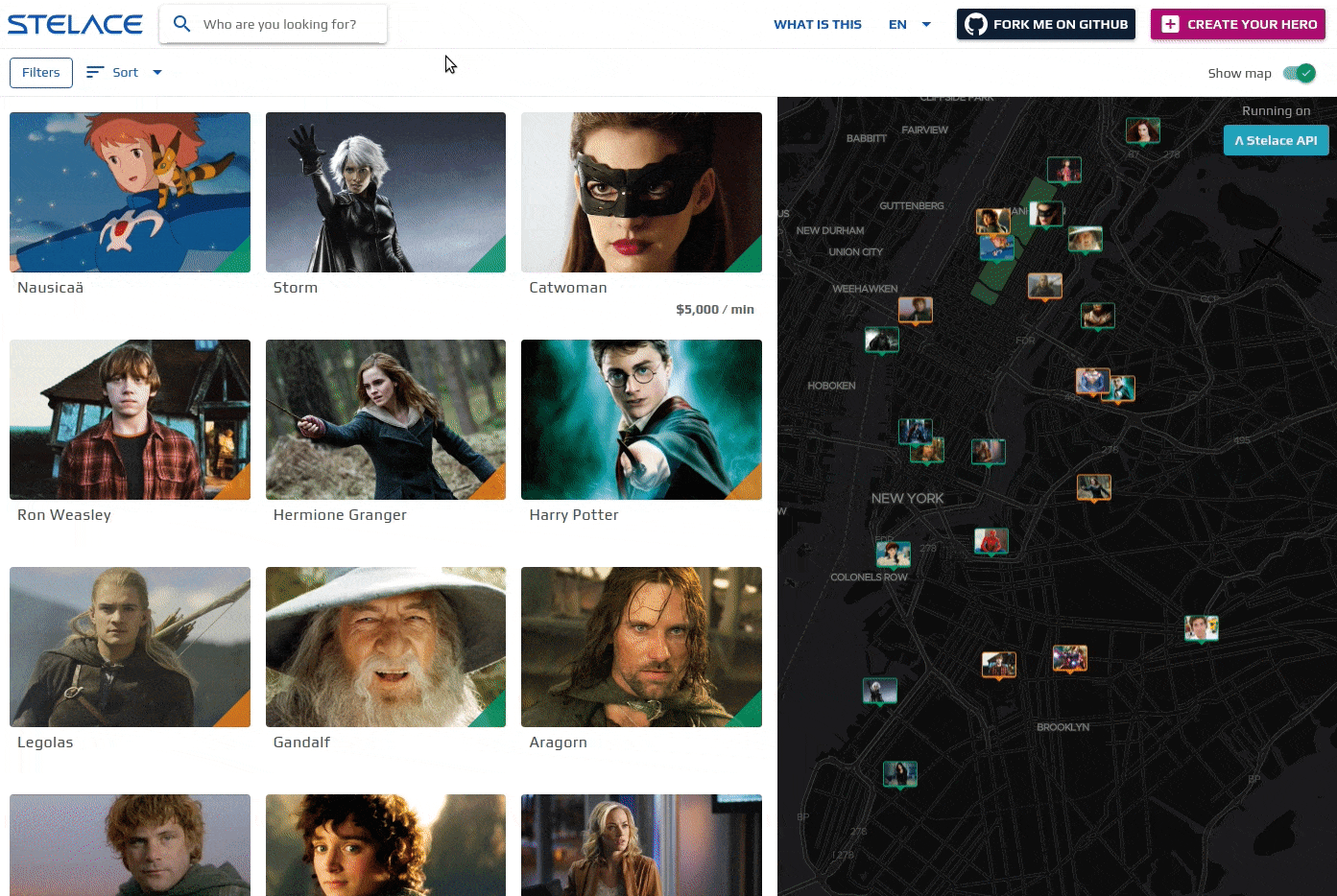
Task: Click the STELACE logo
Action: (75, 24)
